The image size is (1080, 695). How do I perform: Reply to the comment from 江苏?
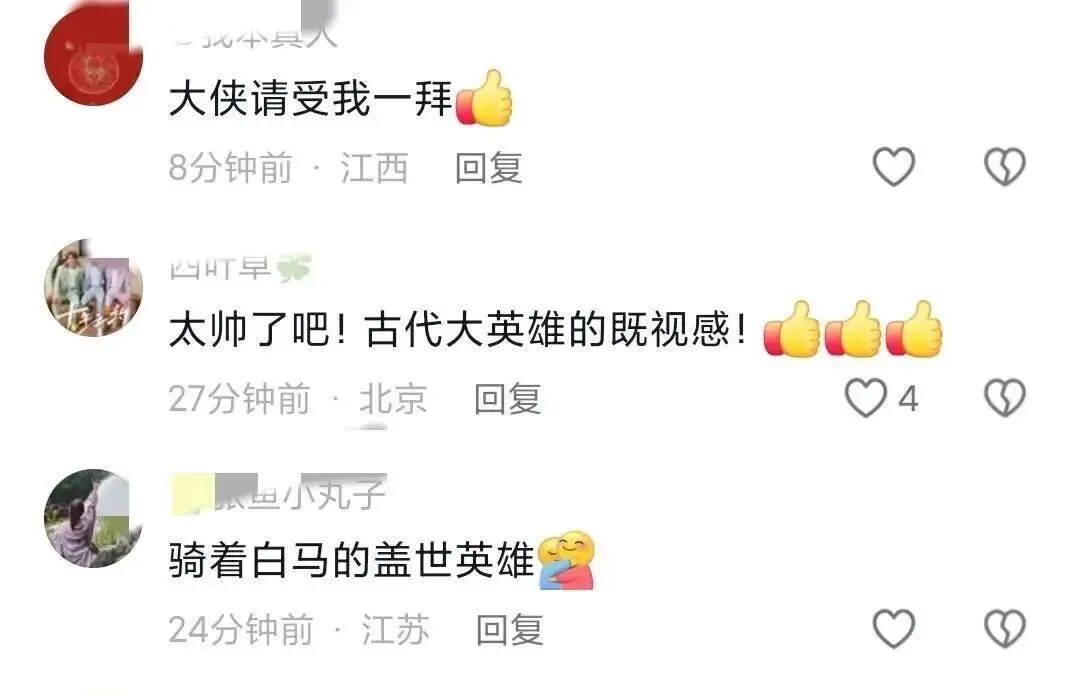tap(510, 630)
